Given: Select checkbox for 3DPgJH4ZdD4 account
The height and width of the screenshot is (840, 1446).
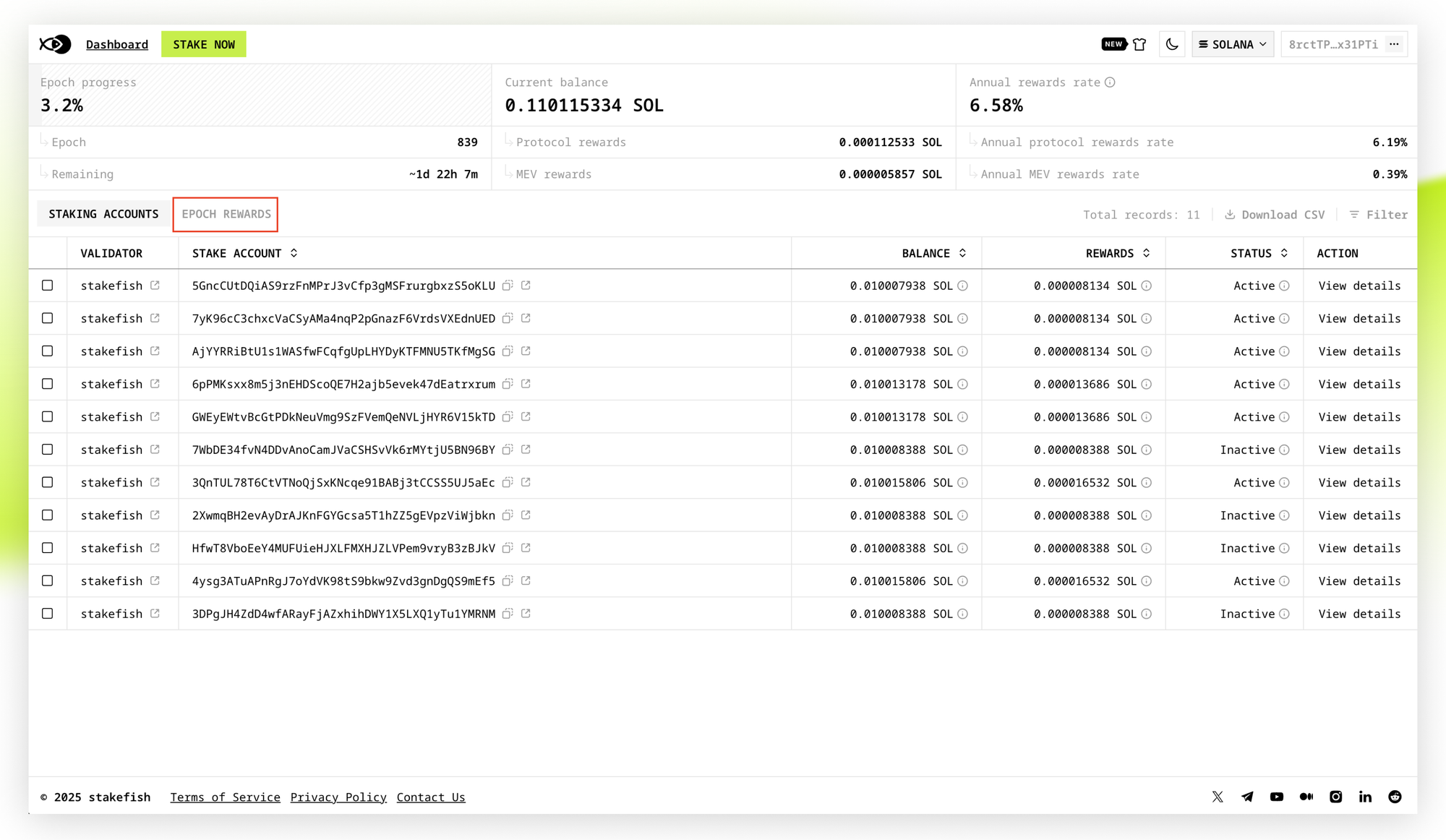Looking at the screenshot, I should (48, 614).
